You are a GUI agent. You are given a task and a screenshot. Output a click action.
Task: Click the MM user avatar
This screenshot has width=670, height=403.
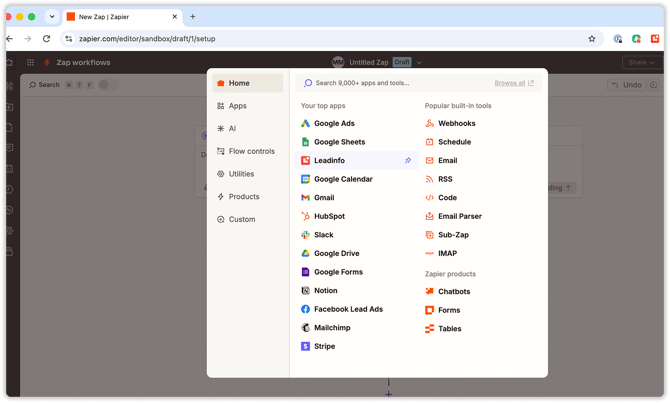click(x=338, y=62)
